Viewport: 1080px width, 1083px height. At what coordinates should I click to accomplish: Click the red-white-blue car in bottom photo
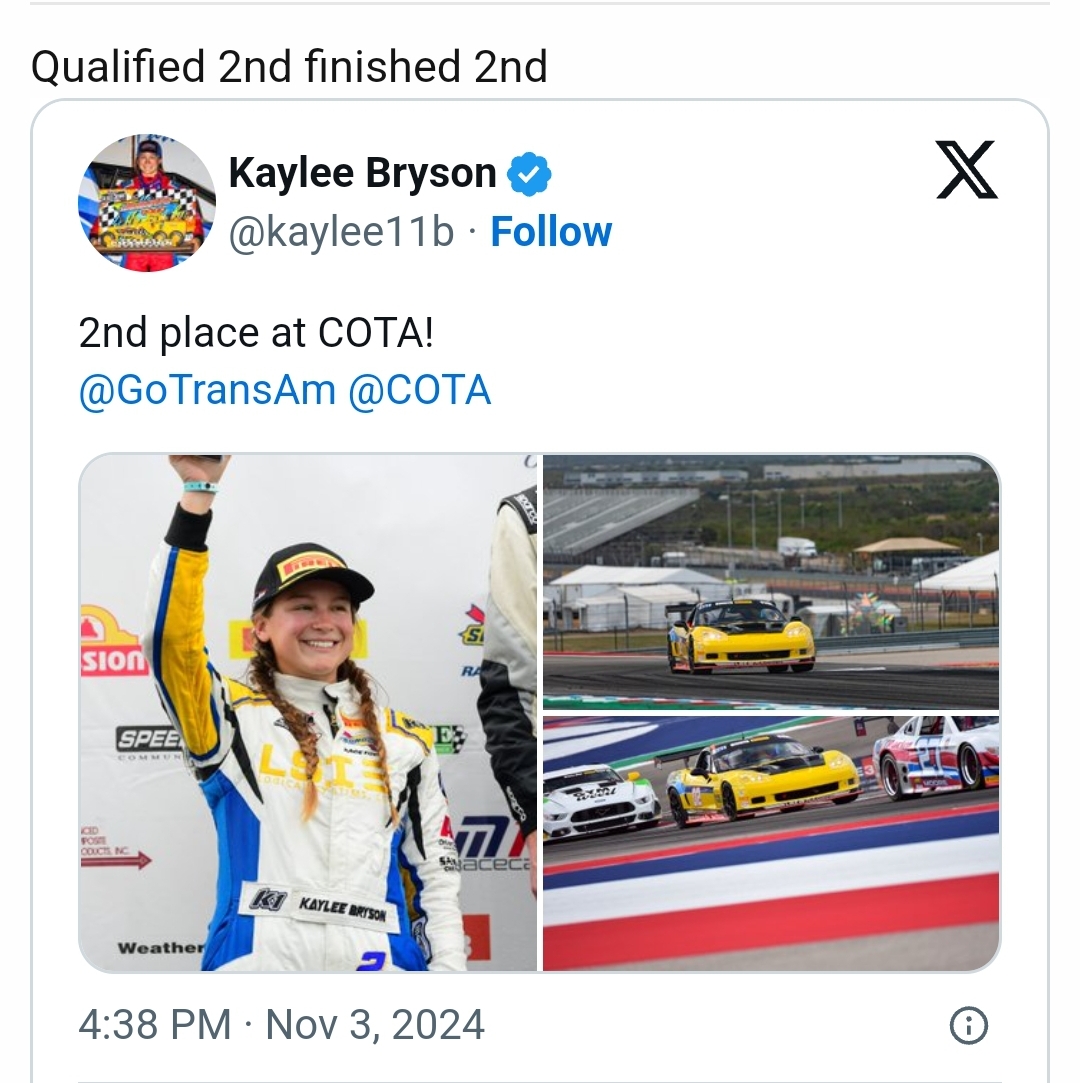tap(936, 755)
